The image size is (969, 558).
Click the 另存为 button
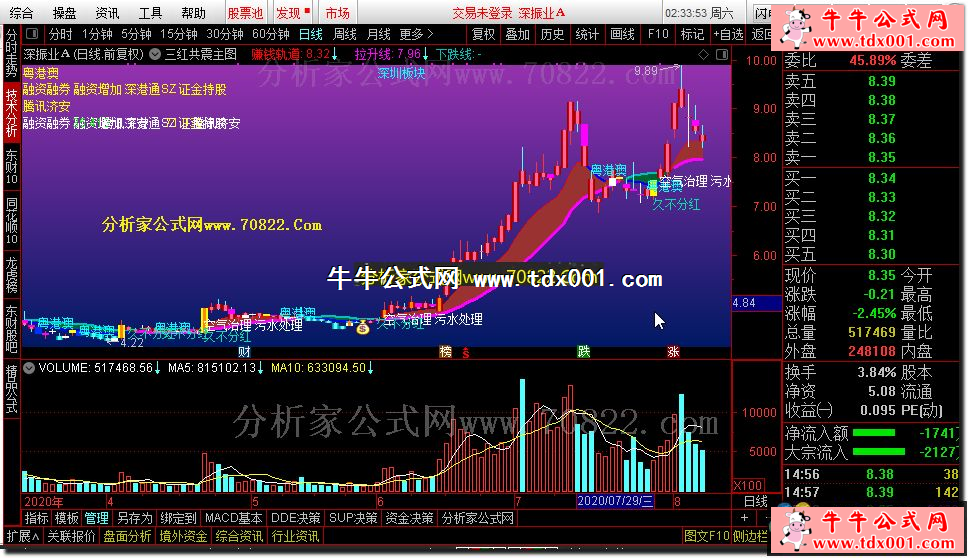point(134,518)
